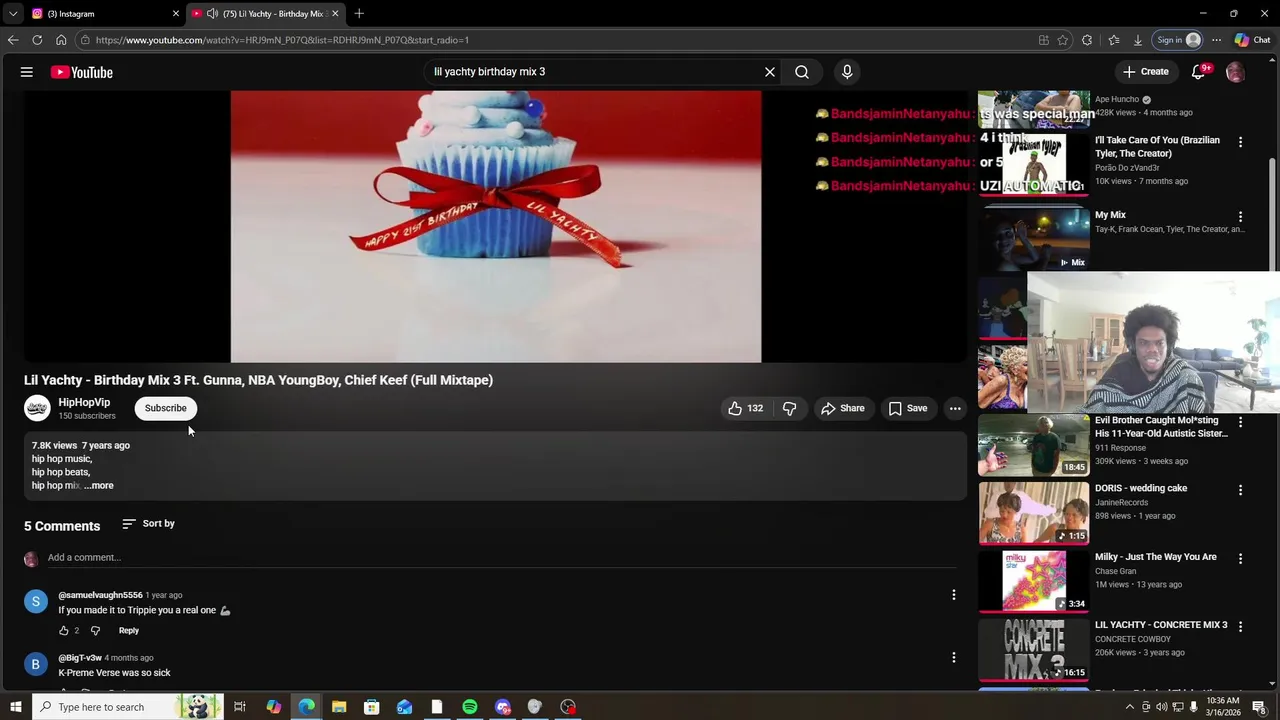Open Copilot Chat in browser toolbar
The height and width of the screenshot is (720, 1280).
tap(1253, 40)
